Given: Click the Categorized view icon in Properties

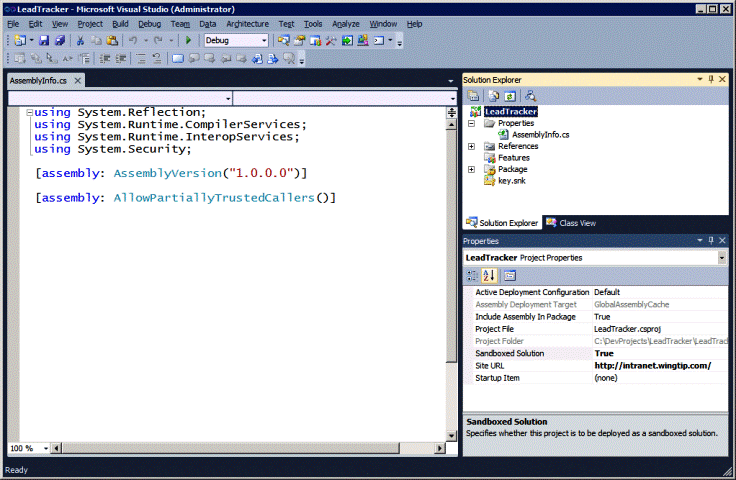Looking at the screenshot, I should tap(473, 275).
